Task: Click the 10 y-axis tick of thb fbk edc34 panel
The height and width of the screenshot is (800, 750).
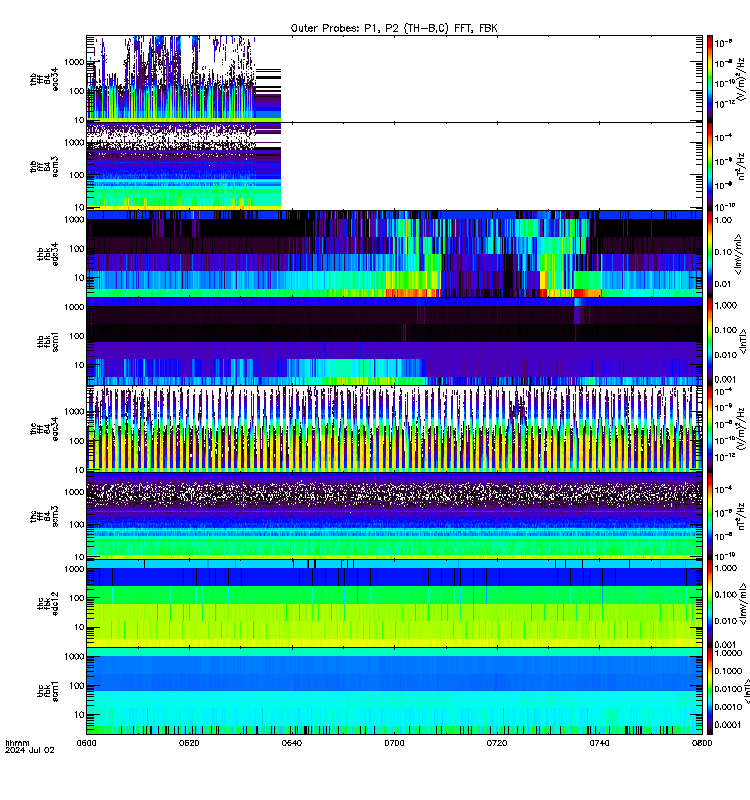Action: click(x=79, y=278)
